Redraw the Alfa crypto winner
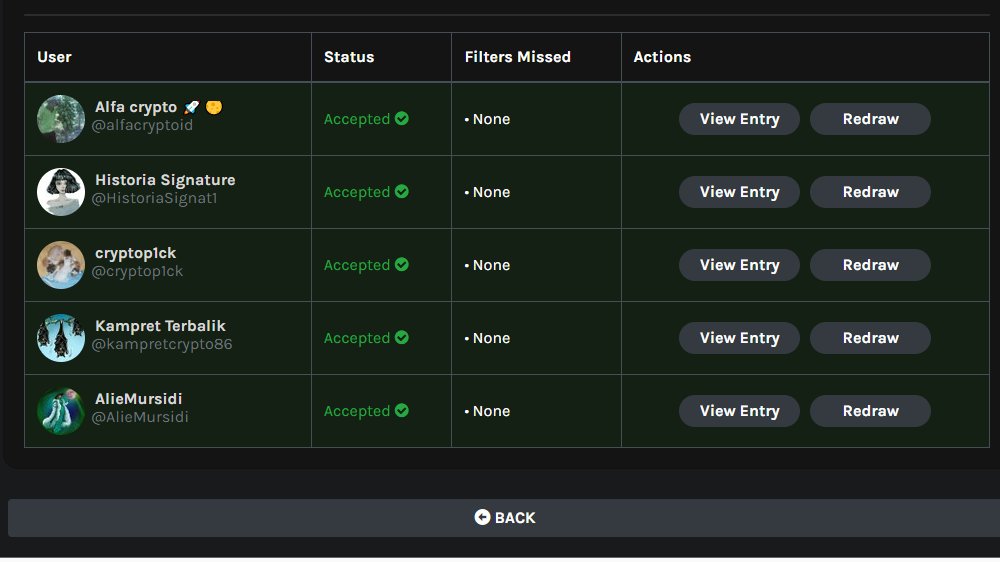Image resolution: width=1000 pixels, height=562 pixels. click(871, 119)
